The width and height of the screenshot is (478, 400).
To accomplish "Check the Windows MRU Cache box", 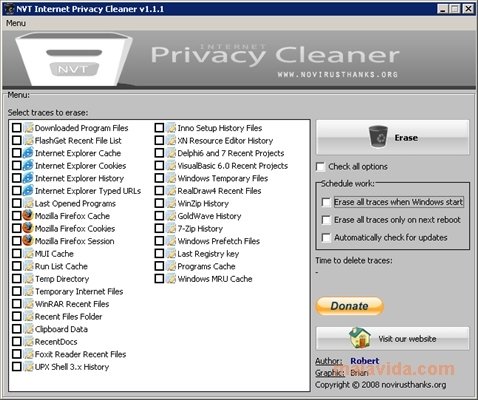I will (159, 279).
